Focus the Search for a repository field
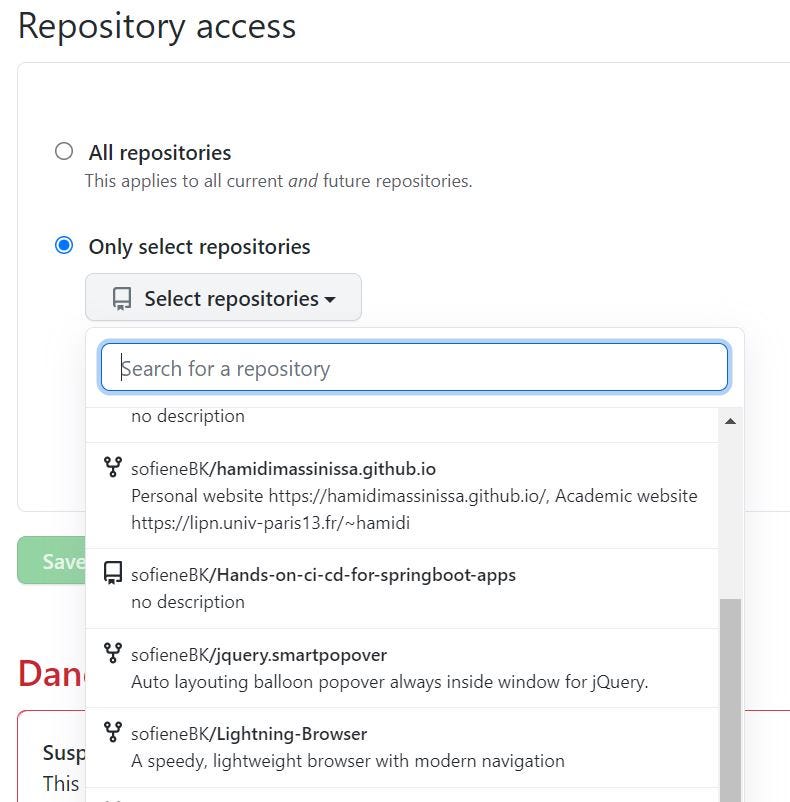The image size is (790, 802). 414,368
